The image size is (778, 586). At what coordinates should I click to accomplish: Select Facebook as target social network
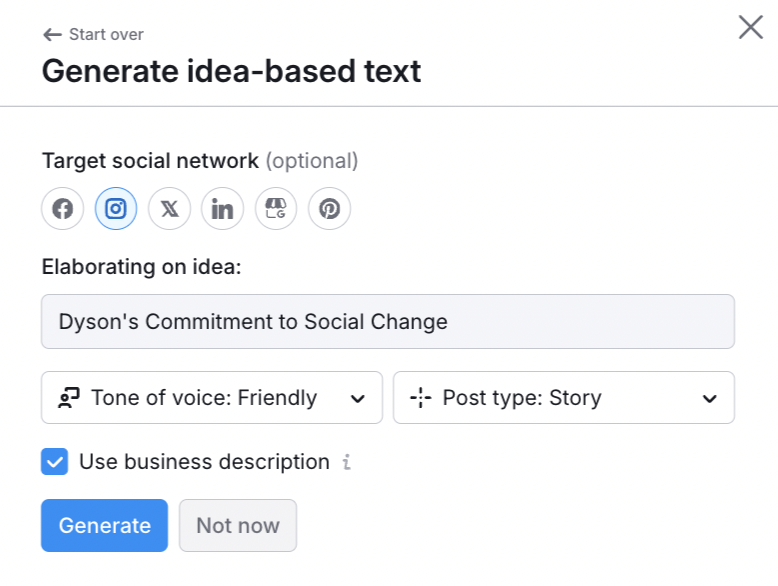click(x=62, y=209)
